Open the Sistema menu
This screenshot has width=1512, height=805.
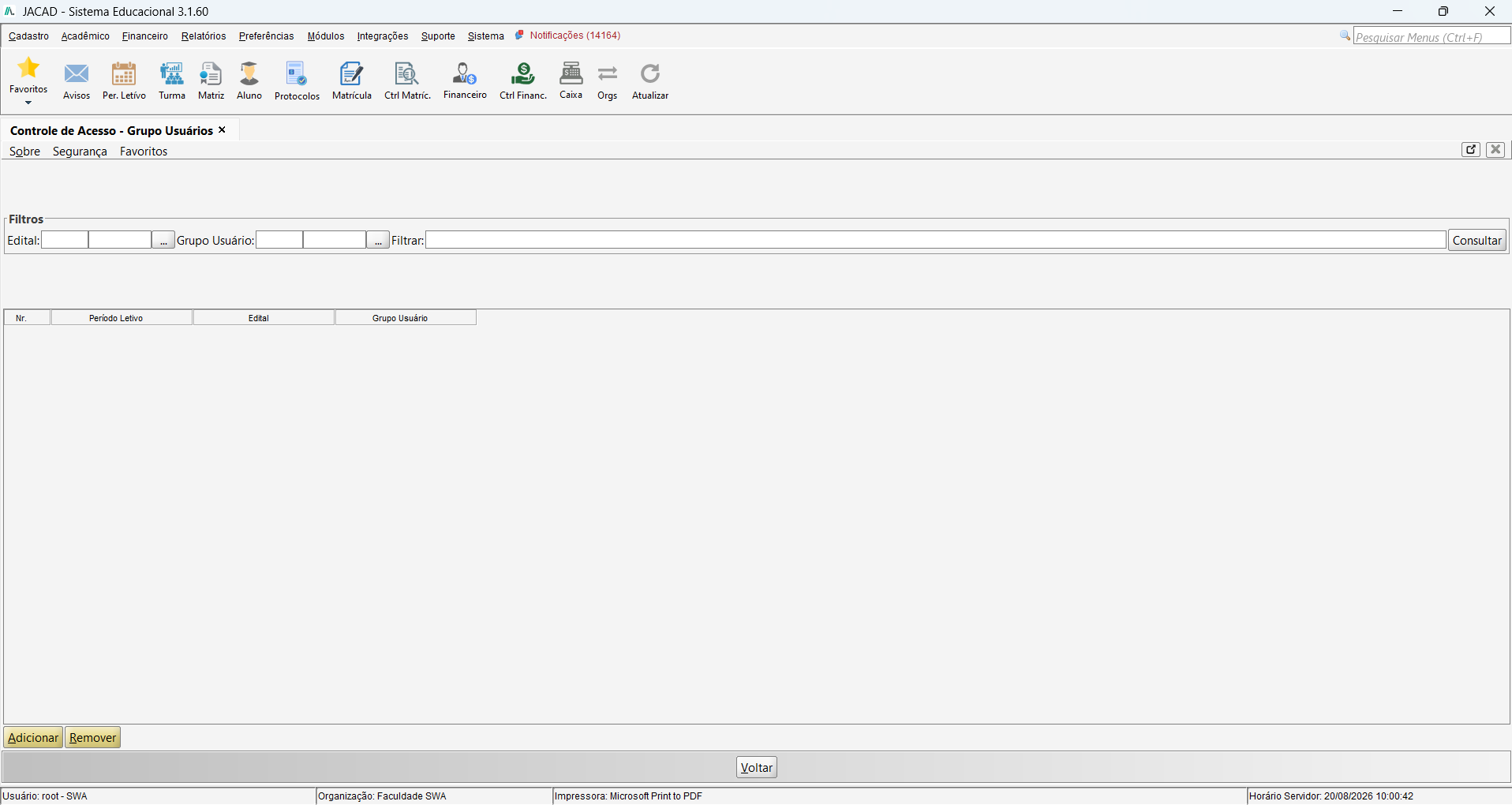click(486, 36)
